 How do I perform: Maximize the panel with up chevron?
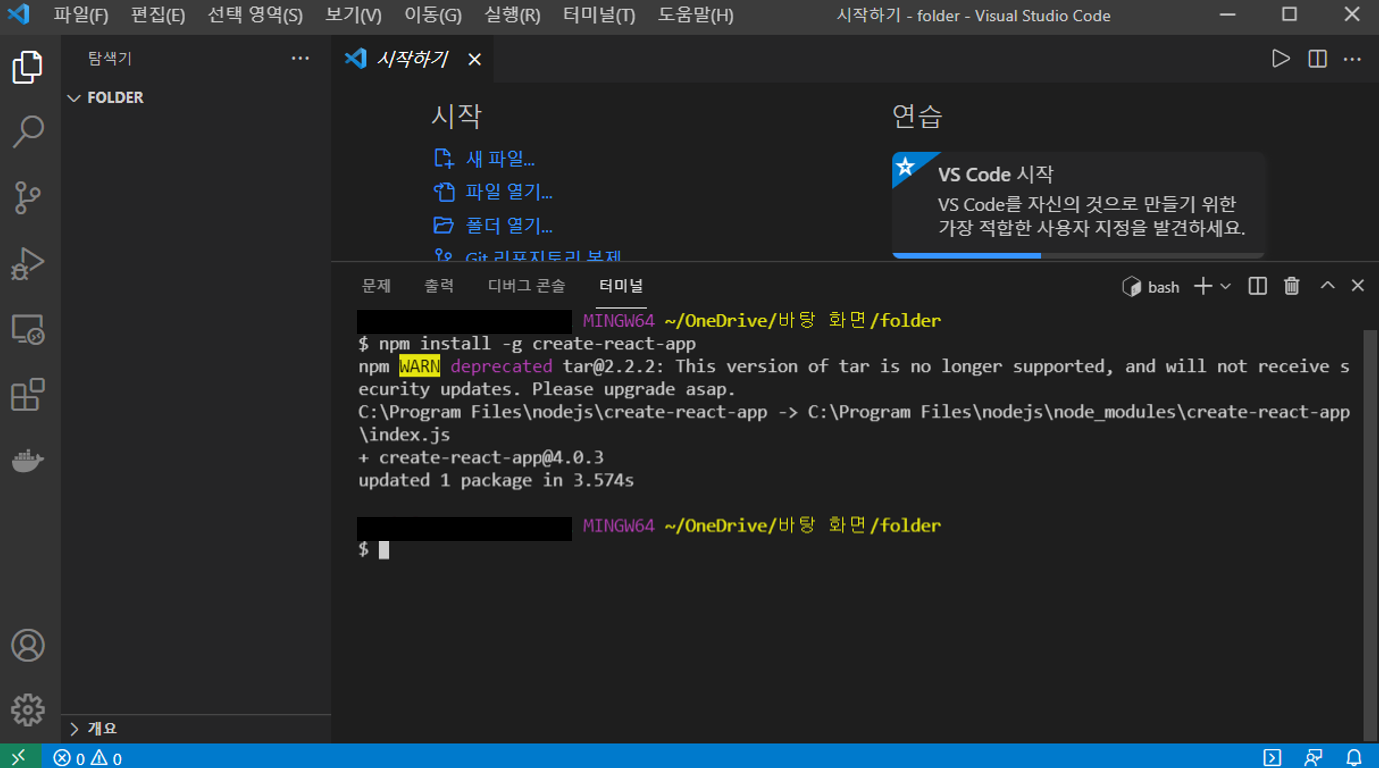tap(1327, 286)
